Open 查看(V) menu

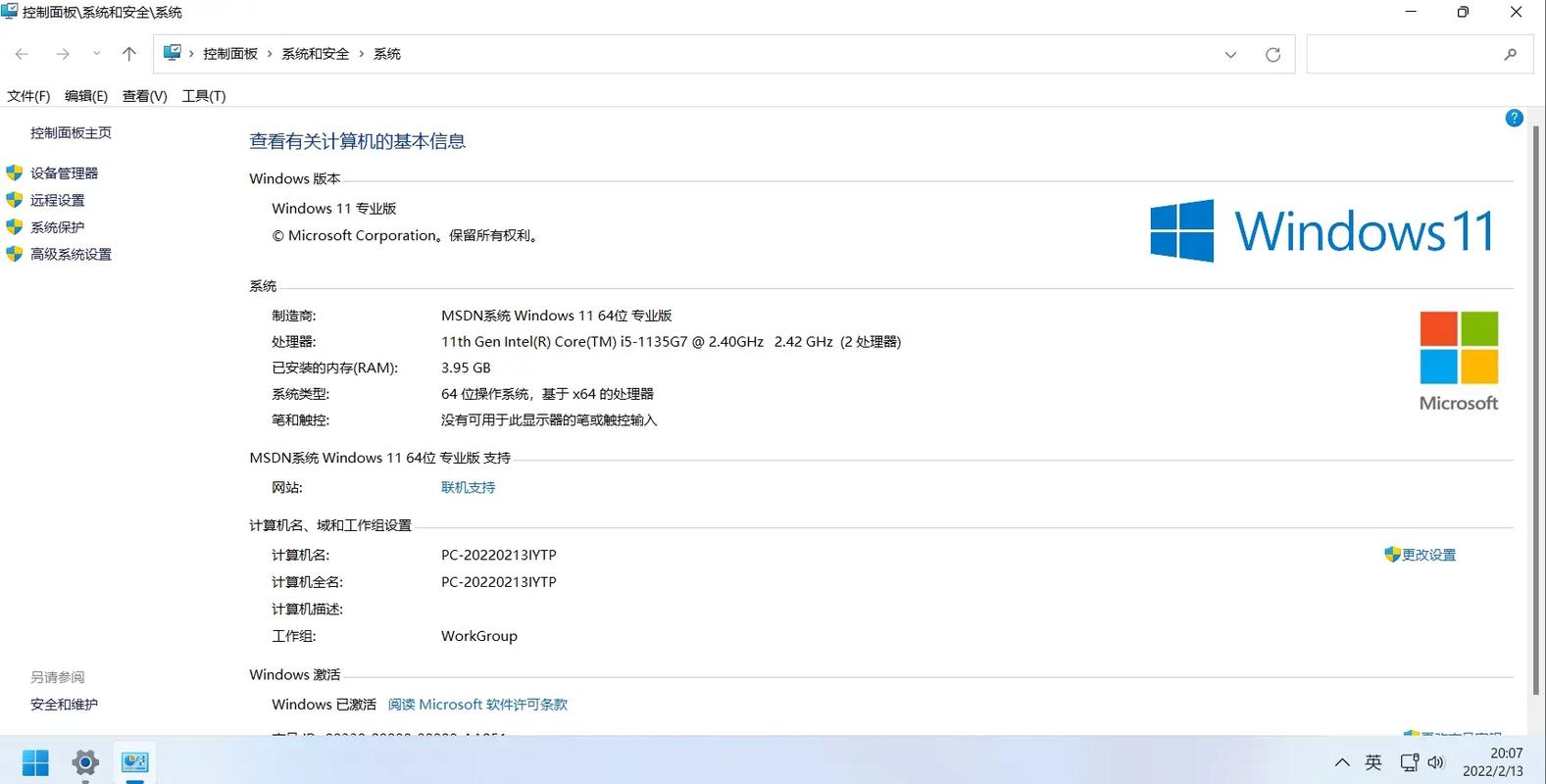[144, 96]
